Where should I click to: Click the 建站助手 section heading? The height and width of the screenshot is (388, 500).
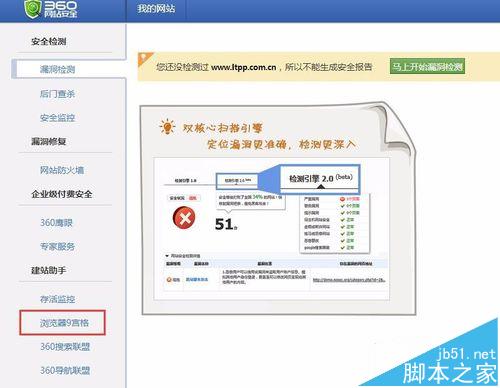(x=49, y=270)
